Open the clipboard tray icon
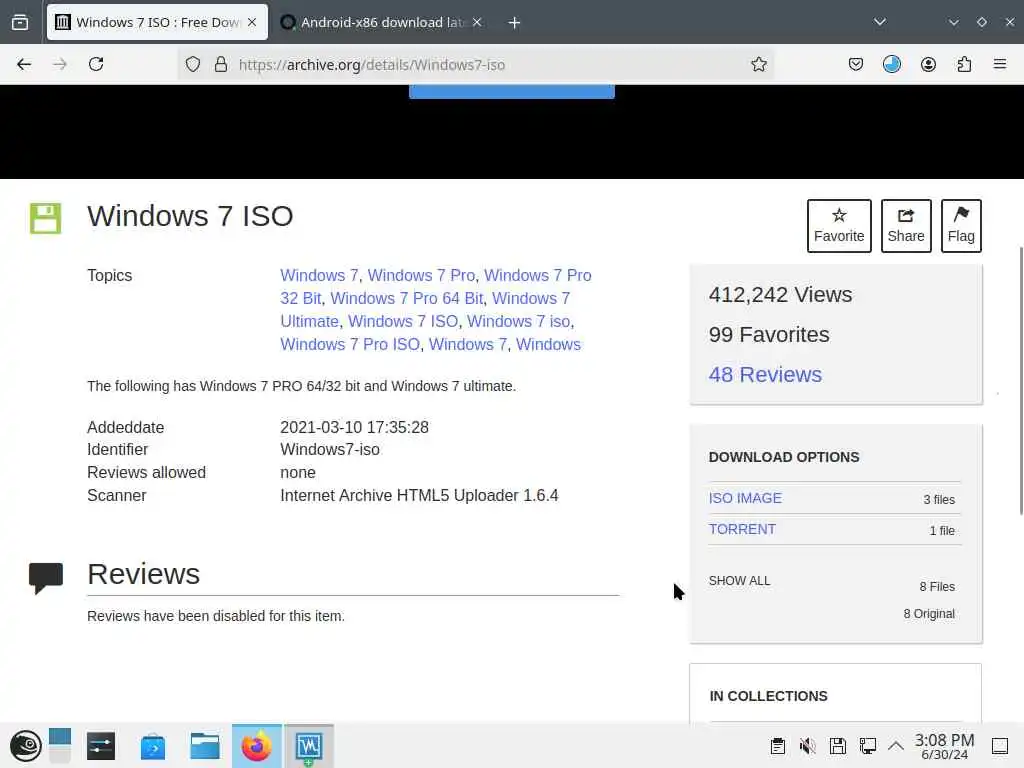1024x768 pixels. point(777,746)
